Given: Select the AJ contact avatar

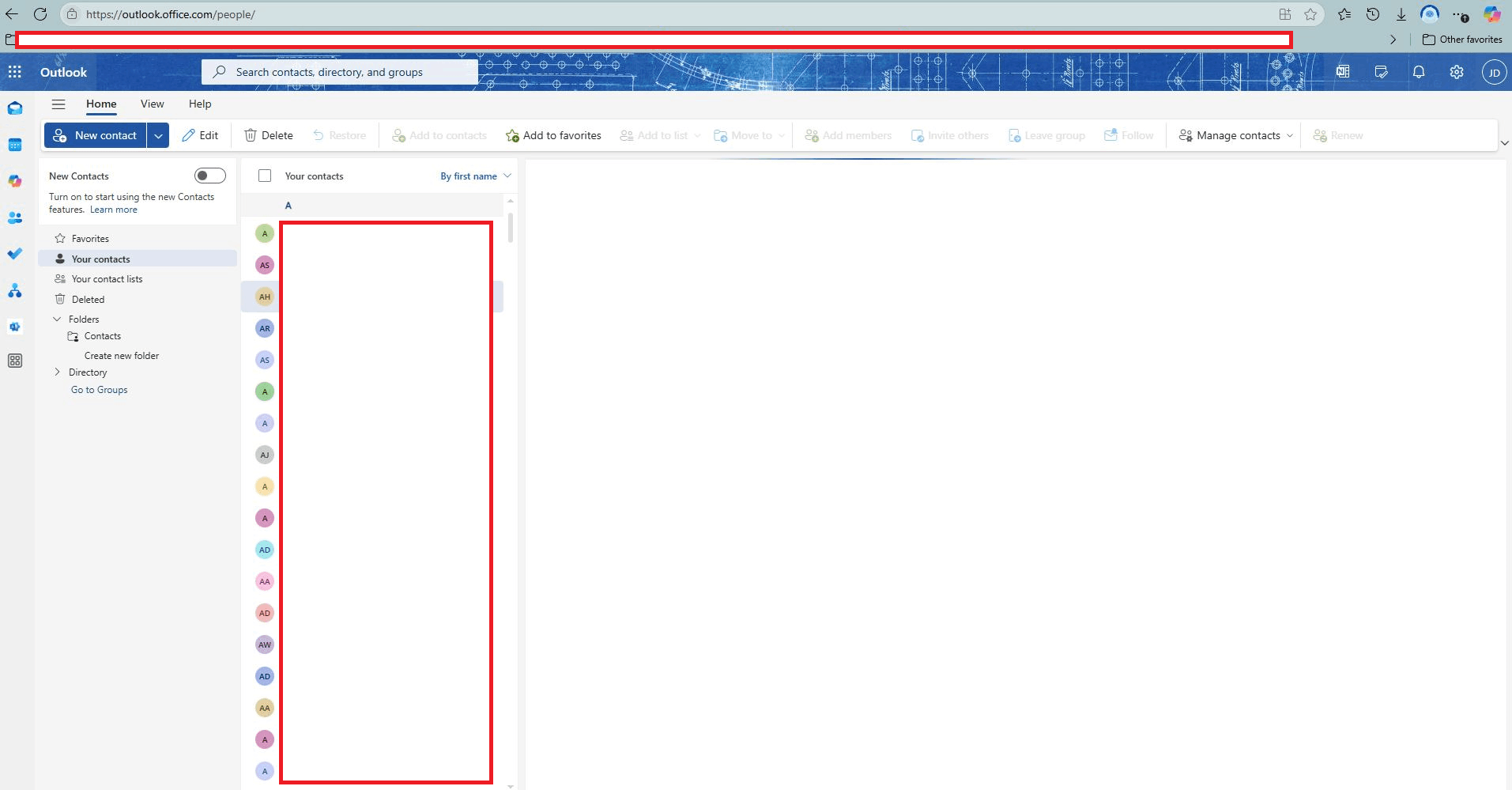Looking at the screenshot, I should tap(265, 455).
